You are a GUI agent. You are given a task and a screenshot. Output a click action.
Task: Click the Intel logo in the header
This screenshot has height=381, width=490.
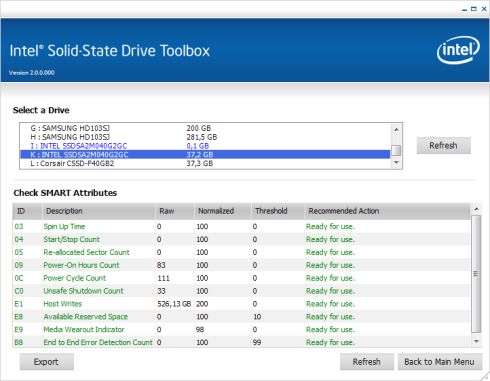(x=458, y=50)
